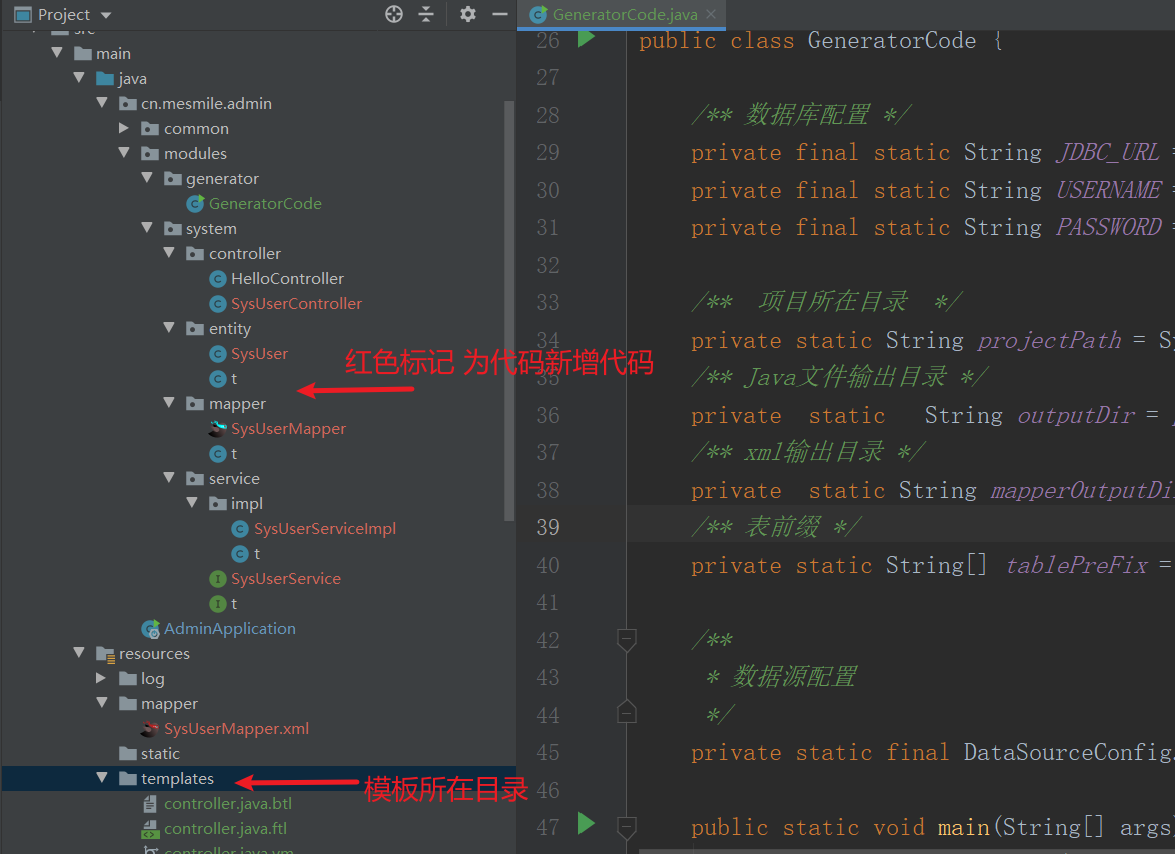1175x854 pixels.
Task: Open the SysUserController class file
Action: [296, 303]
